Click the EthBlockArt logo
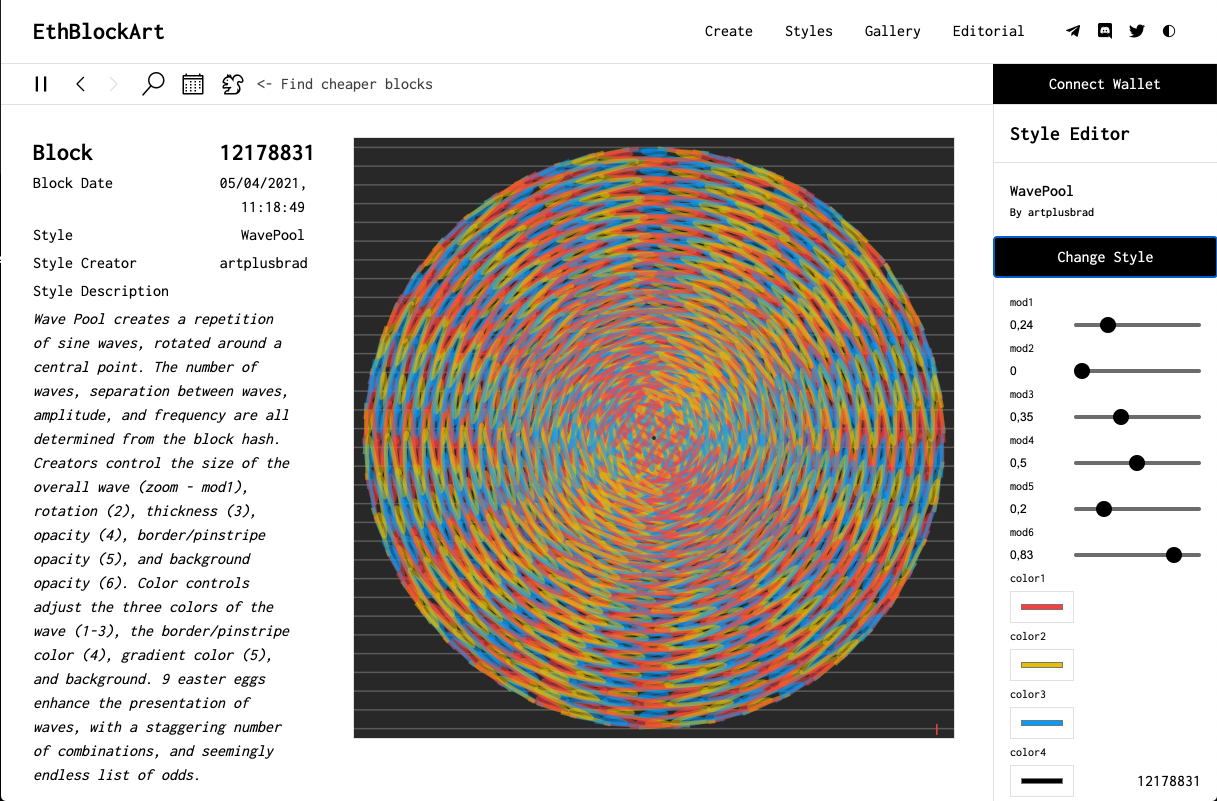The image size is (1217, 801). click(x=99, y=32)
